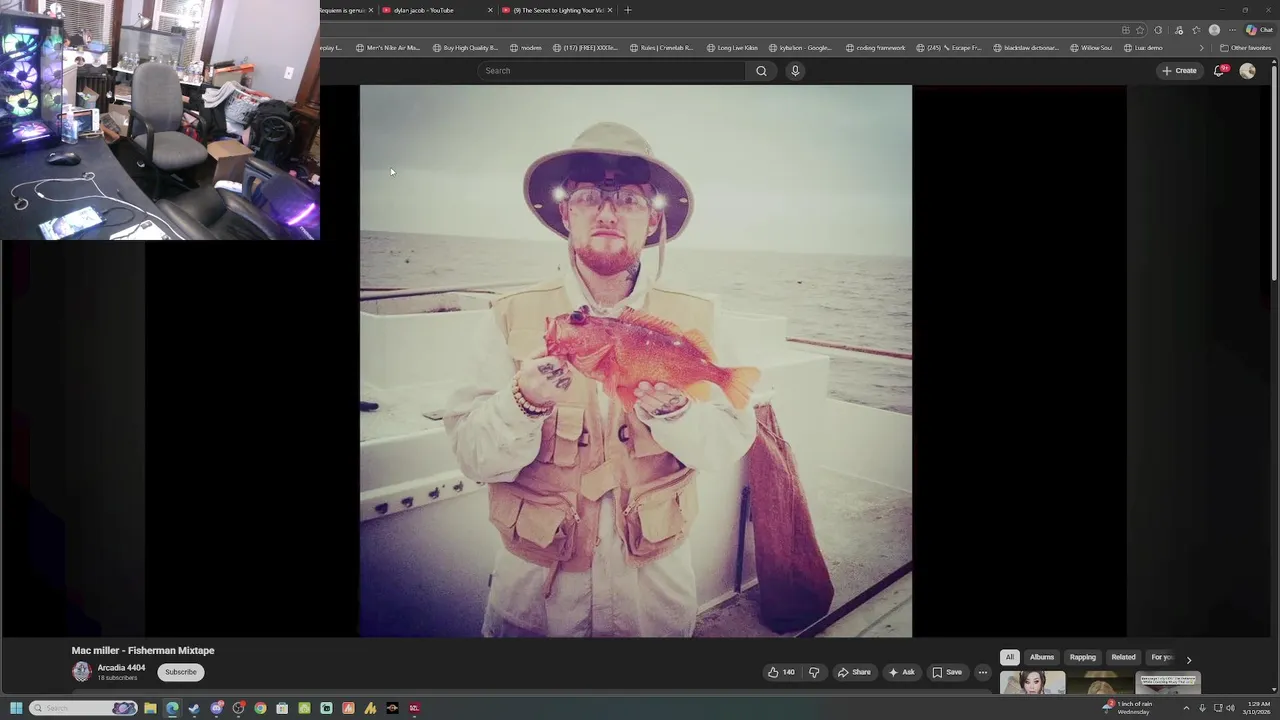Like the video with 140 likes
The width and height of the screenshot is (1280, 720).
[x=781, y=672]
